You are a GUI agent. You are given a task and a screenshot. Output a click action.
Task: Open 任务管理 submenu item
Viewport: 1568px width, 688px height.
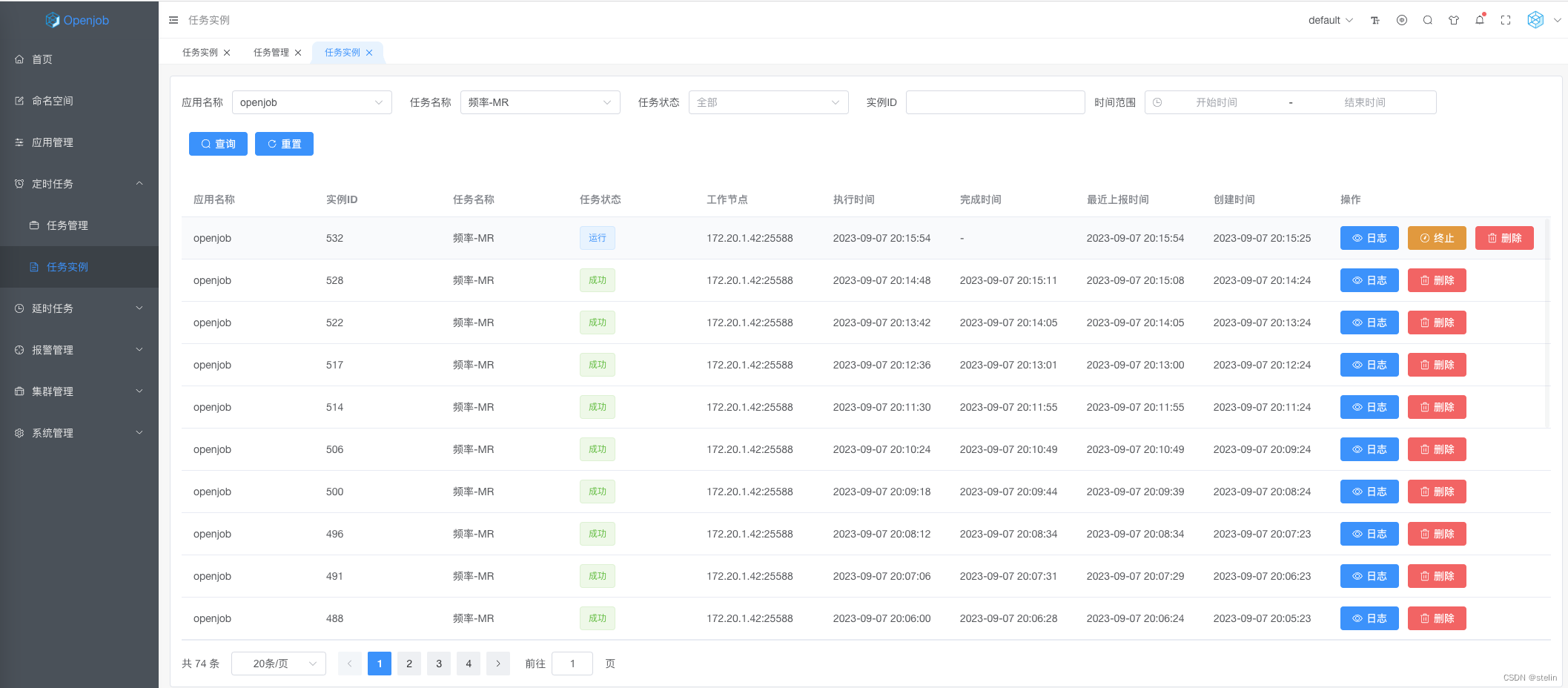(x=79, y=225)
